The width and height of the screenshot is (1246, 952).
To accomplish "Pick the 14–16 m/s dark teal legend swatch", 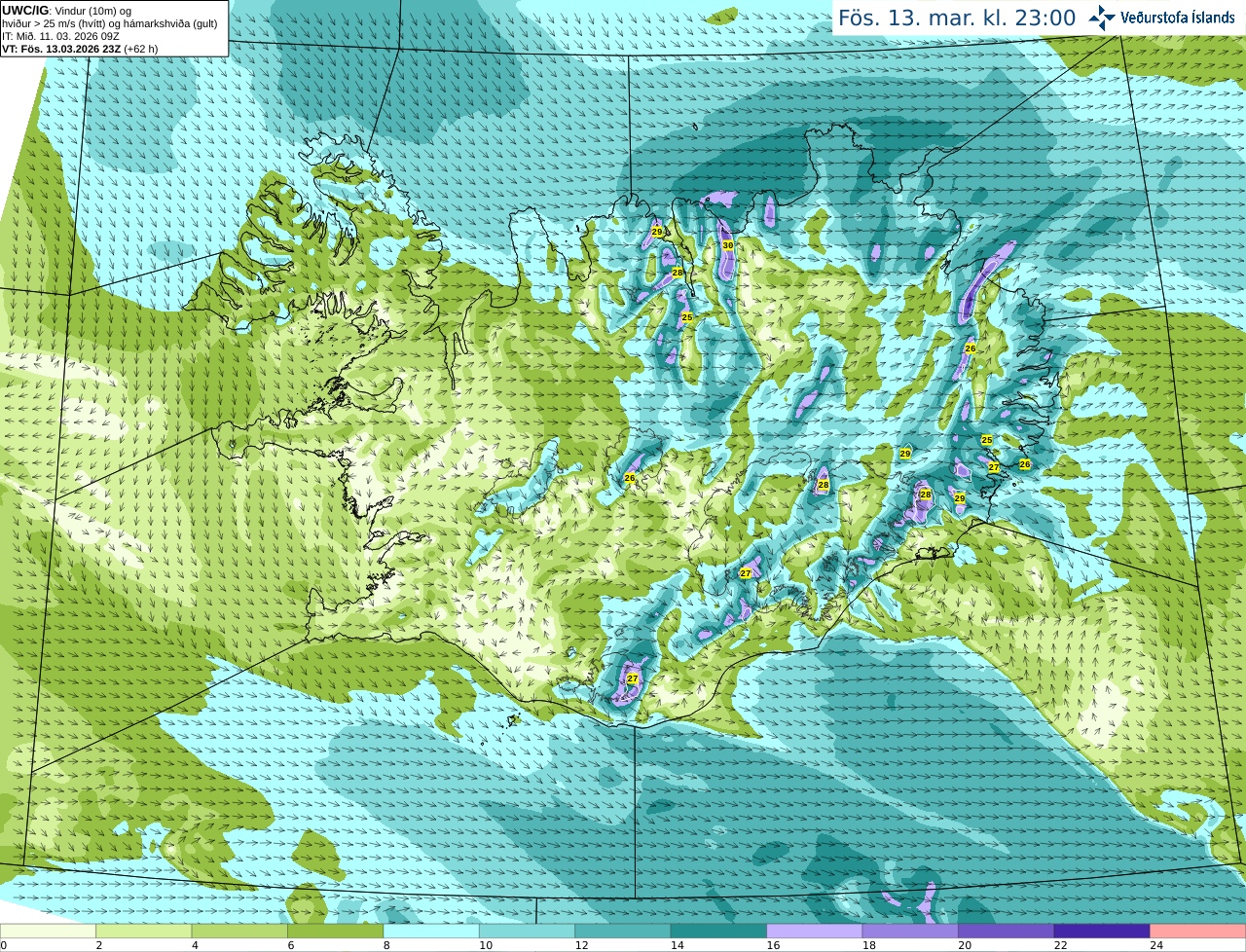I will [x=719, y=932].
